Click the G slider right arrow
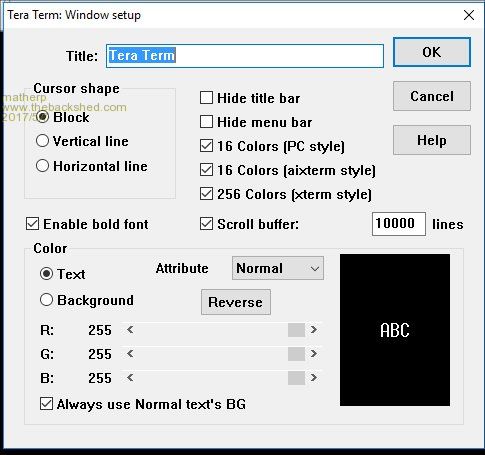Image resolution: width=485 pixels, height=455 pixels. coord(313,354)
